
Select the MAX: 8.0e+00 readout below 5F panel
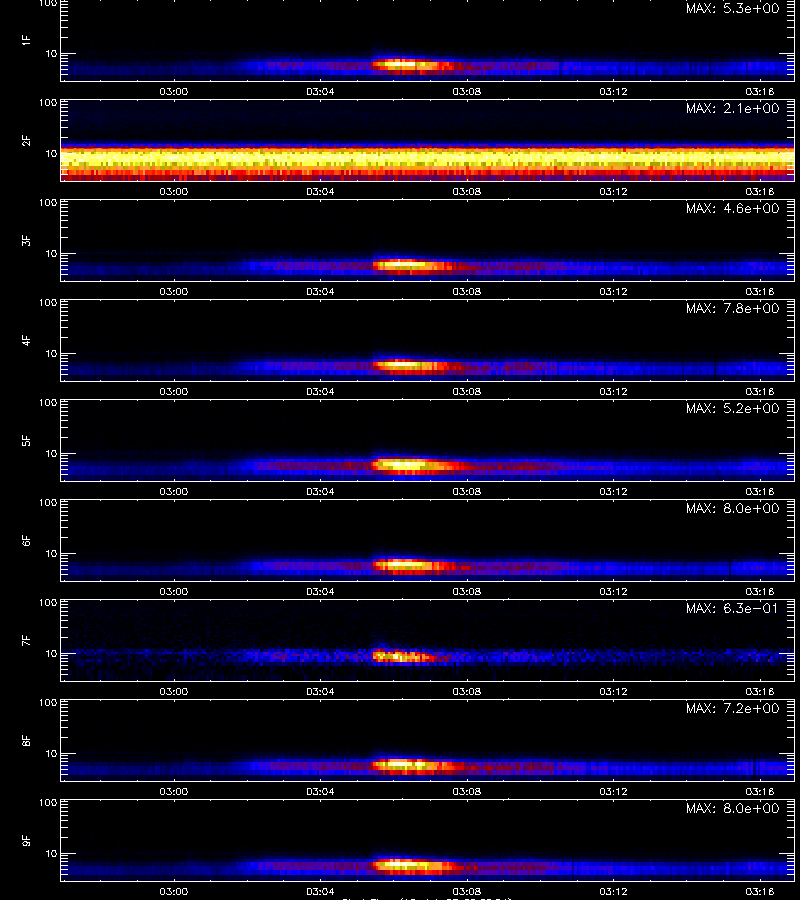point(732,509)
